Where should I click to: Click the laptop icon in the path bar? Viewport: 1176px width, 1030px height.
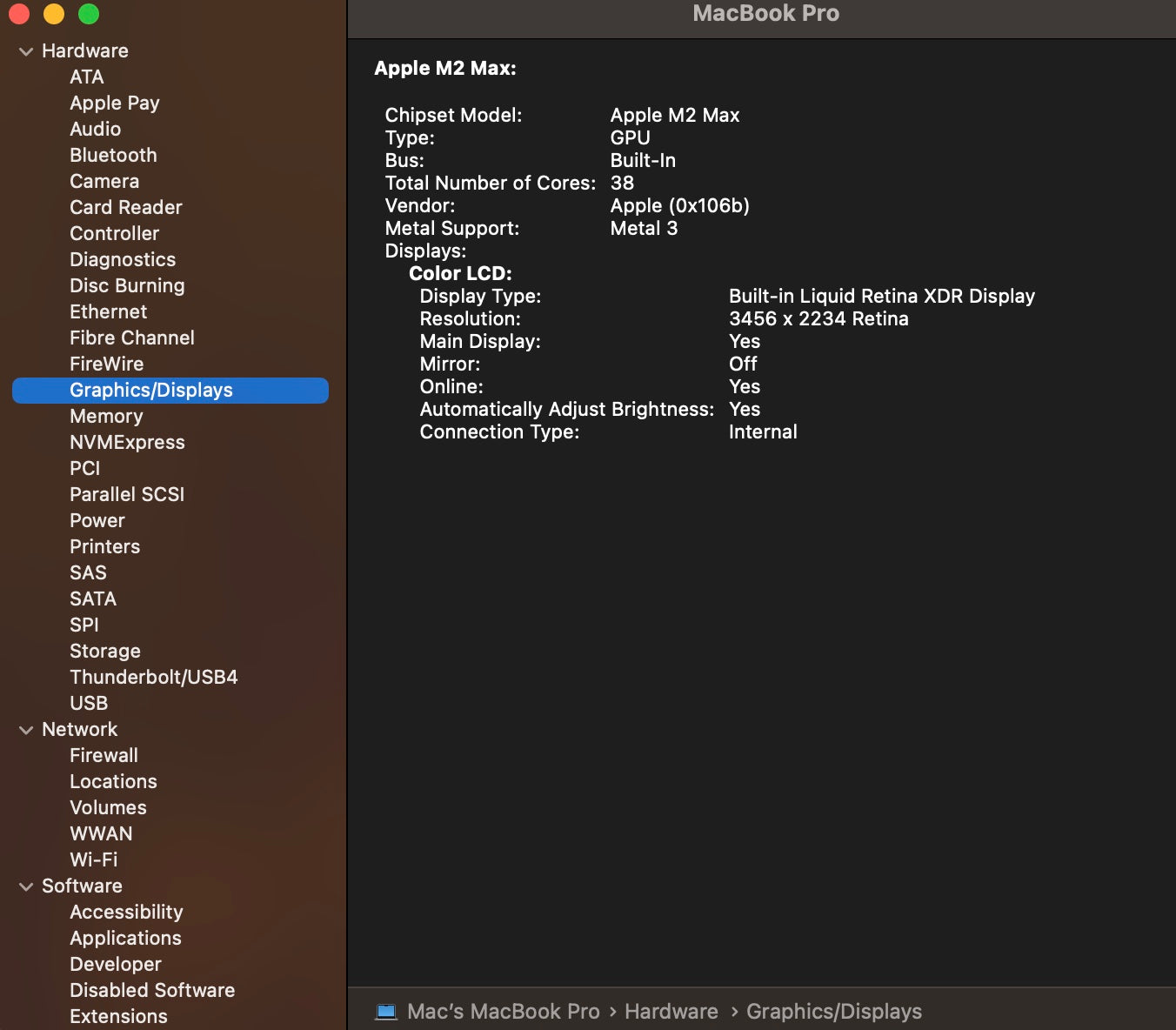pos(386,1012)
